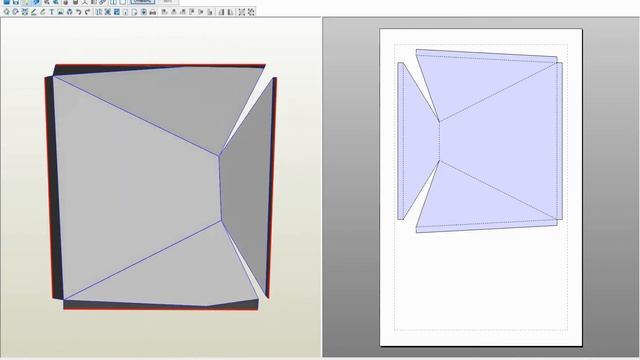The width and height of the screenshot is (640, 360).
Task: Click the fit-to-view arrows icon
Action: tap(242, 12)
